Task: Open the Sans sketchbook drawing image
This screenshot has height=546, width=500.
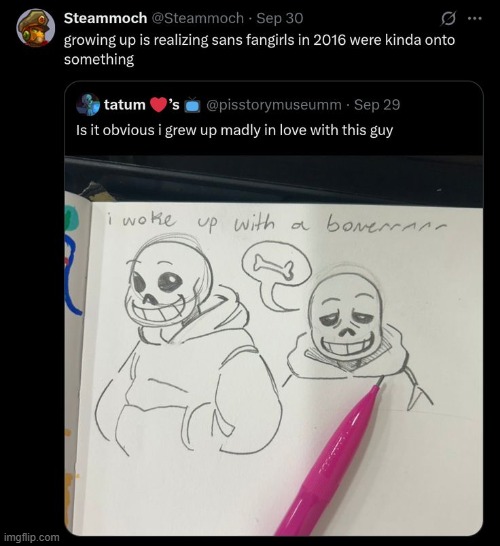Action: click(274, 345)
